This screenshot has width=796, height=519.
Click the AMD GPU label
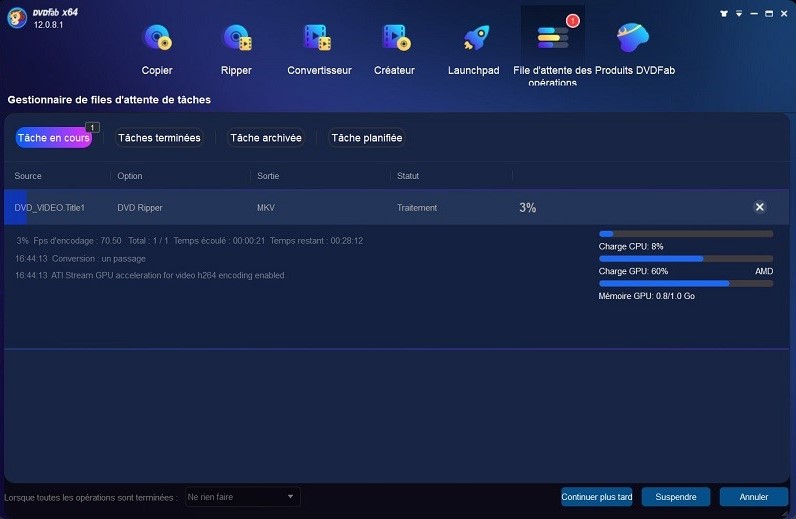(764, 271)
